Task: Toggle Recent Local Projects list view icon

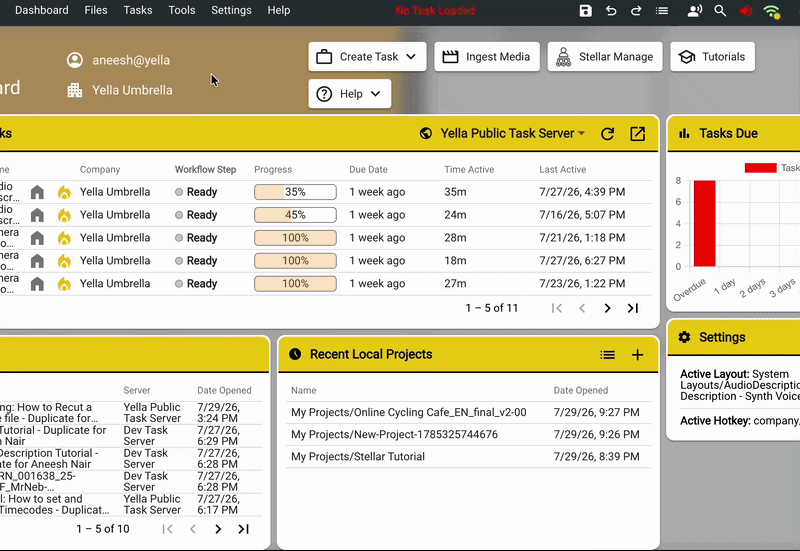Action: (x=607, y=355)
